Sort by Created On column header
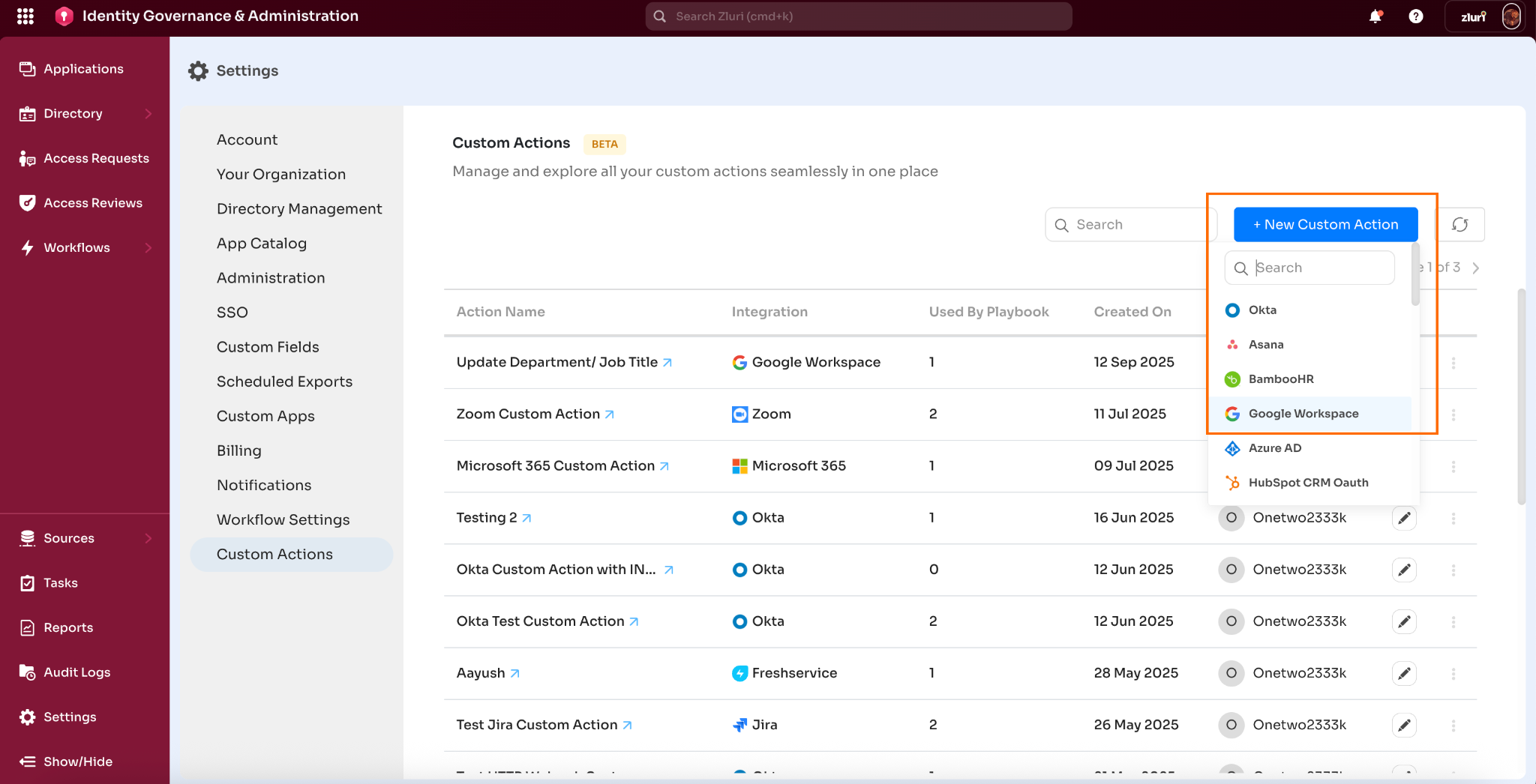Image resolution: width=1536 pixels, height=784 pixels. [1132, 312]
